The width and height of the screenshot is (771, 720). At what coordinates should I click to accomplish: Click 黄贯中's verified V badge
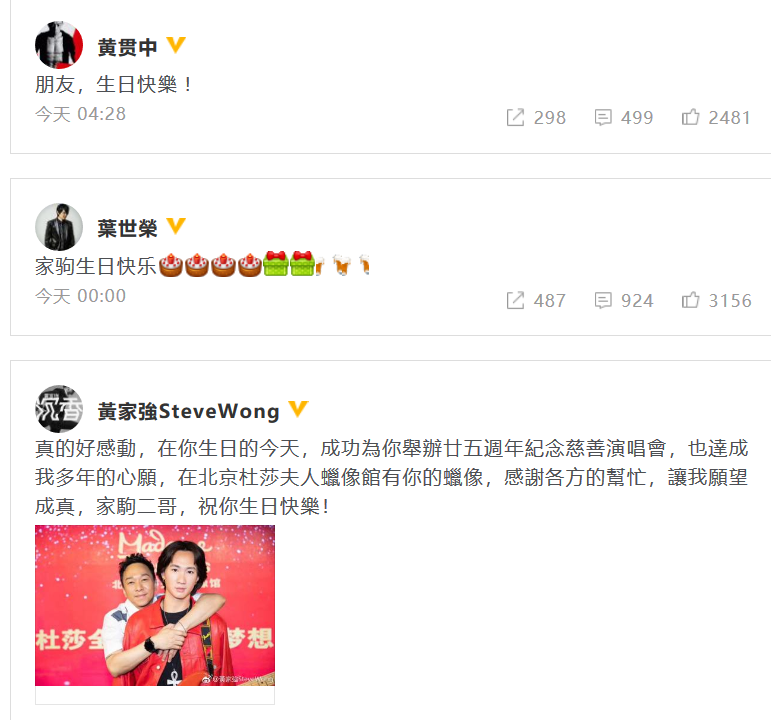[x=176, y=45]
